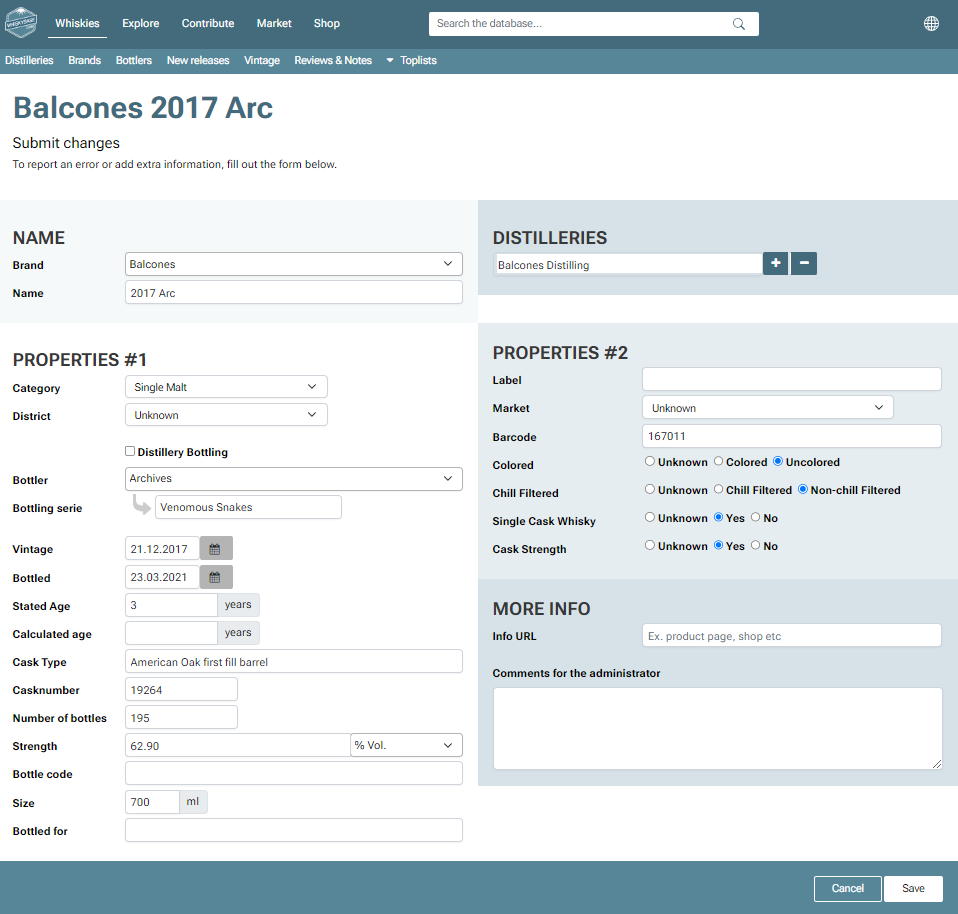Screen dimensions: 958x914
Task: Click the Cask Type field
Action: (293, 662)
